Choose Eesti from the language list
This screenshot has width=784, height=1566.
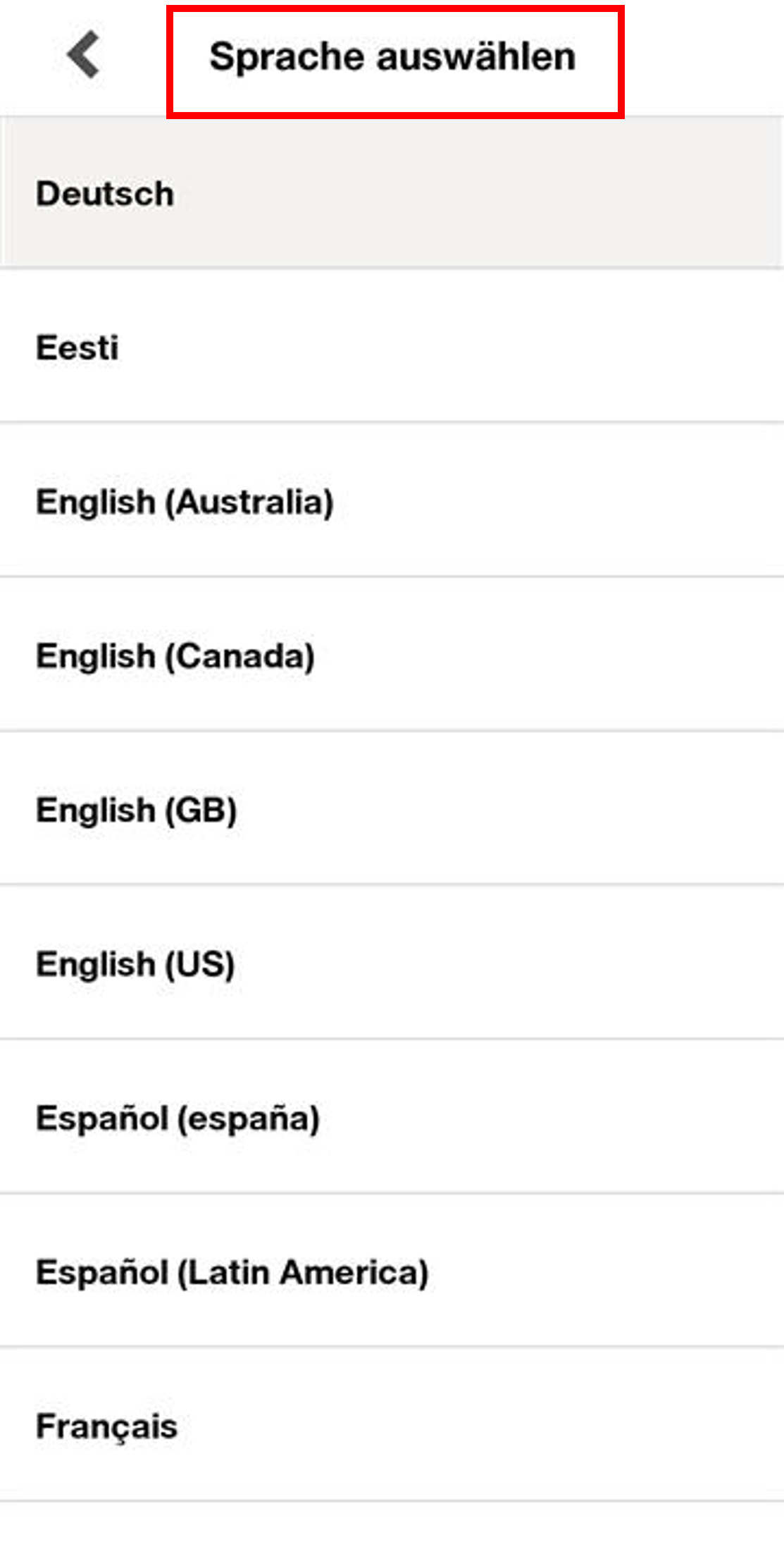click(x=392, y=347)
